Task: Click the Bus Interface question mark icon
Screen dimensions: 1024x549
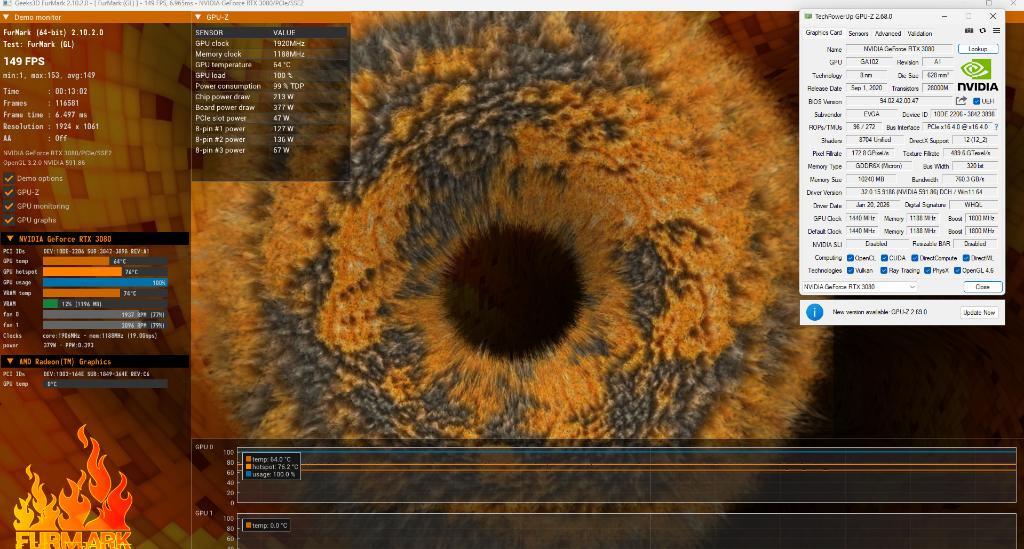Action: (x=995, y=127)
